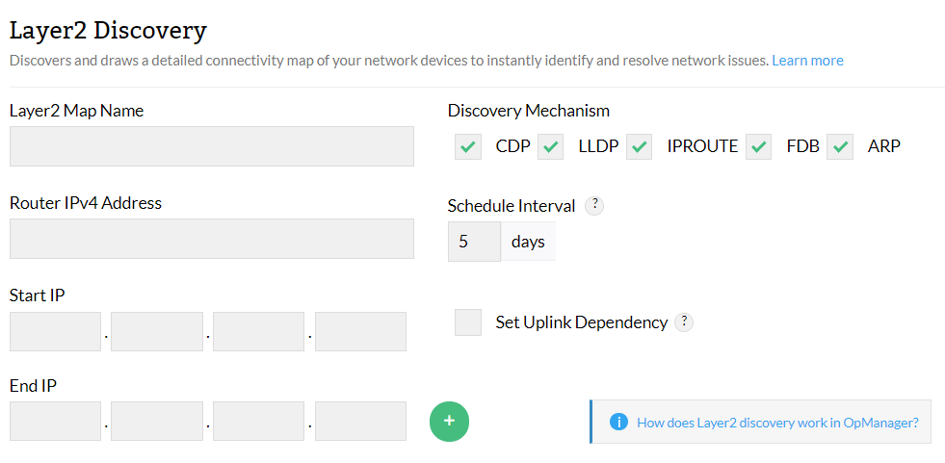945x463 pixels.
Task: Click the Schedule Interval help icon
Action: click(594, 205)
